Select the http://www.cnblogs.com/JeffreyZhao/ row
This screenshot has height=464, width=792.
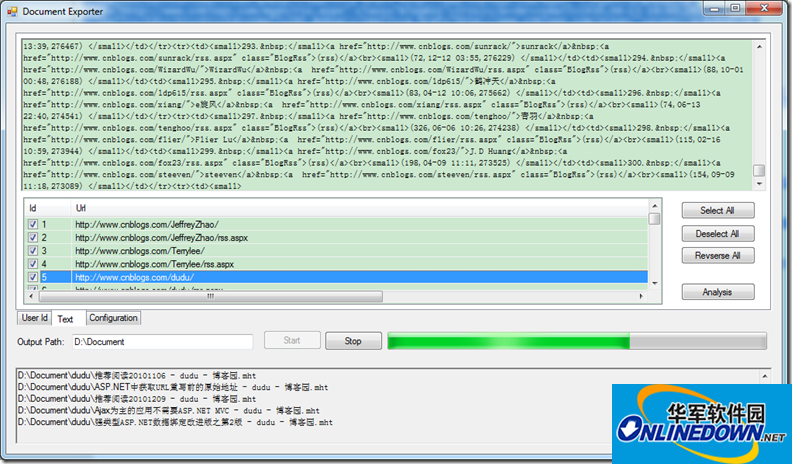coord(336,224)
